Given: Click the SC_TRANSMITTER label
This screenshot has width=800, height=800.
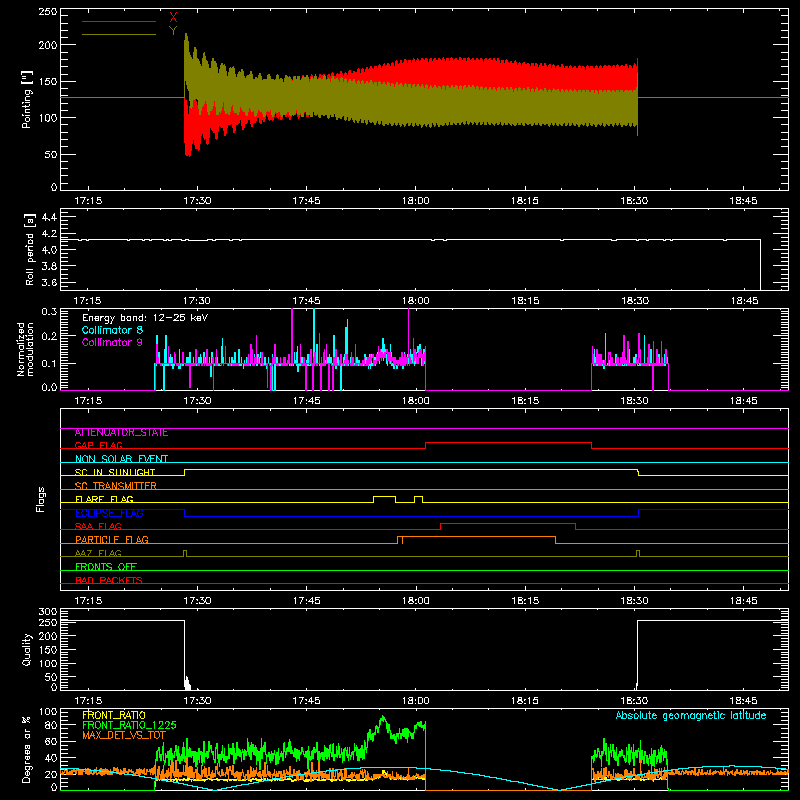Looking at the screenshot, I should coord(116,485).
